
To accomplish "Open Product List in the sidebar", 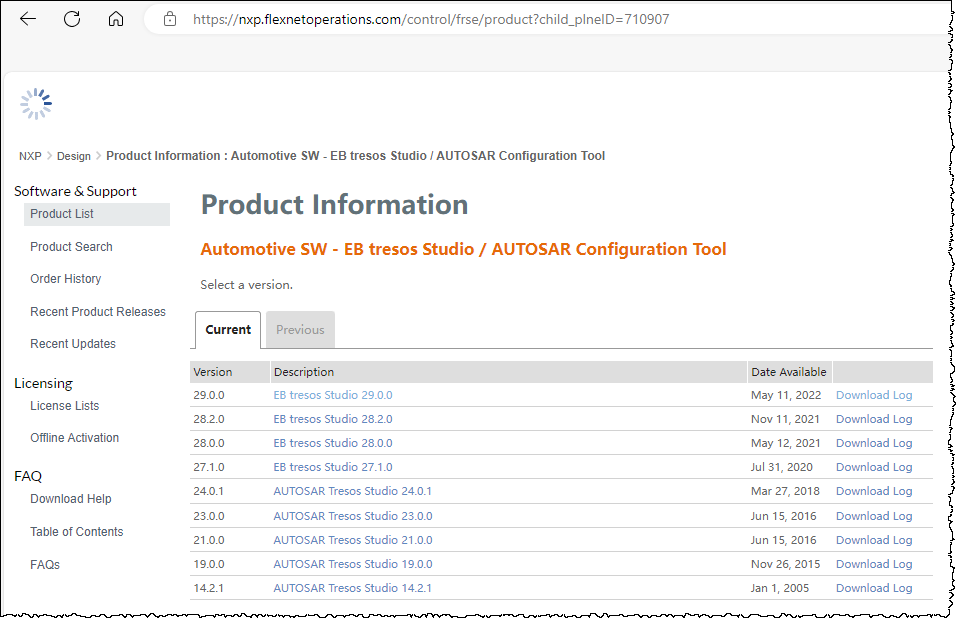I will (x=63, y=214).
